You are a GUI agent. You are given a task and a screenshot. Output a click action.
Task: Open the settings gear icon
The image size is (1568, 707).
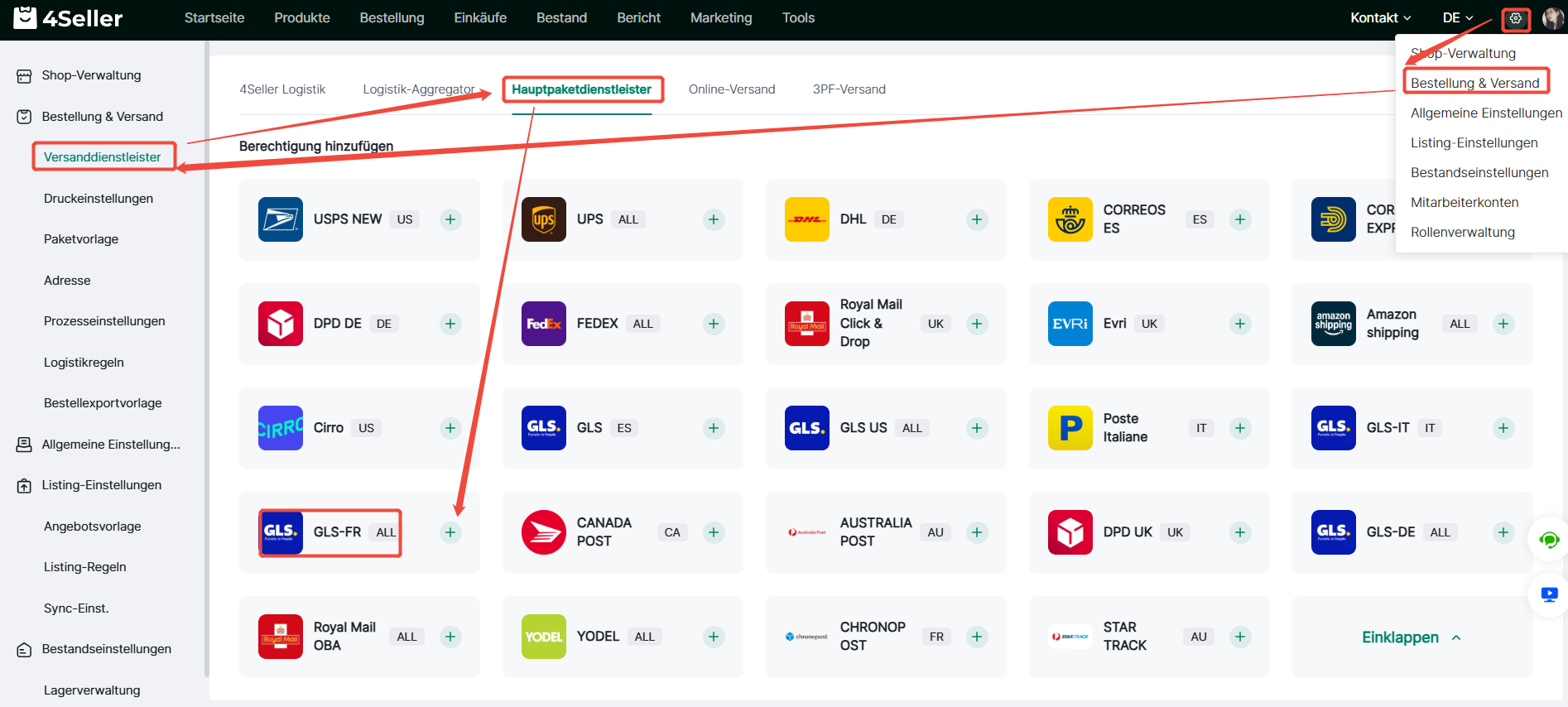pos(1516,18)
